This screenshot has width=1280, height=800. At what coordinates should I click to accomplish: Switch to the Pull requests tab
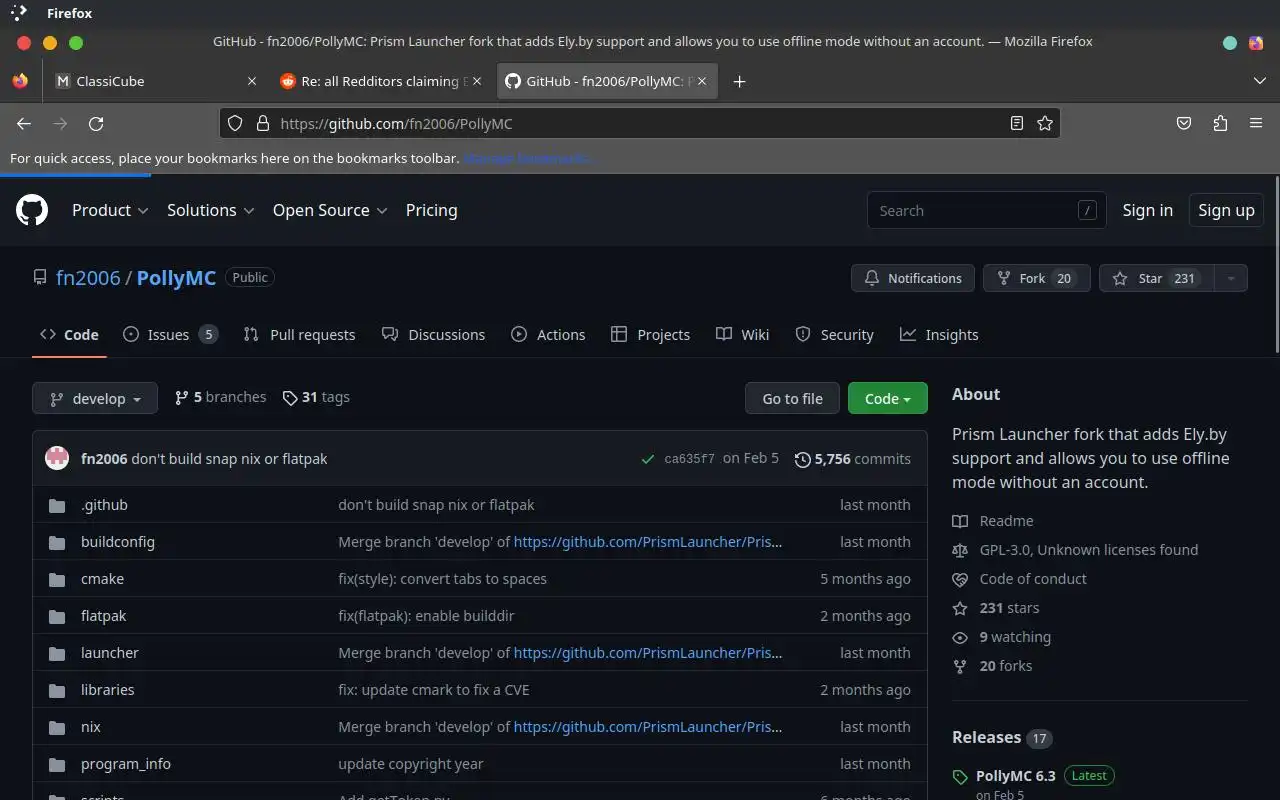click(299, 334)
